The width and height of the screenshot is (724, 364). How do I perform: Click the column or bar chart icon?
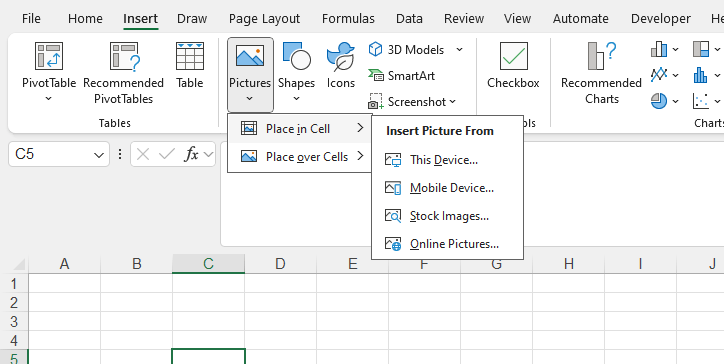pos(659,49)
